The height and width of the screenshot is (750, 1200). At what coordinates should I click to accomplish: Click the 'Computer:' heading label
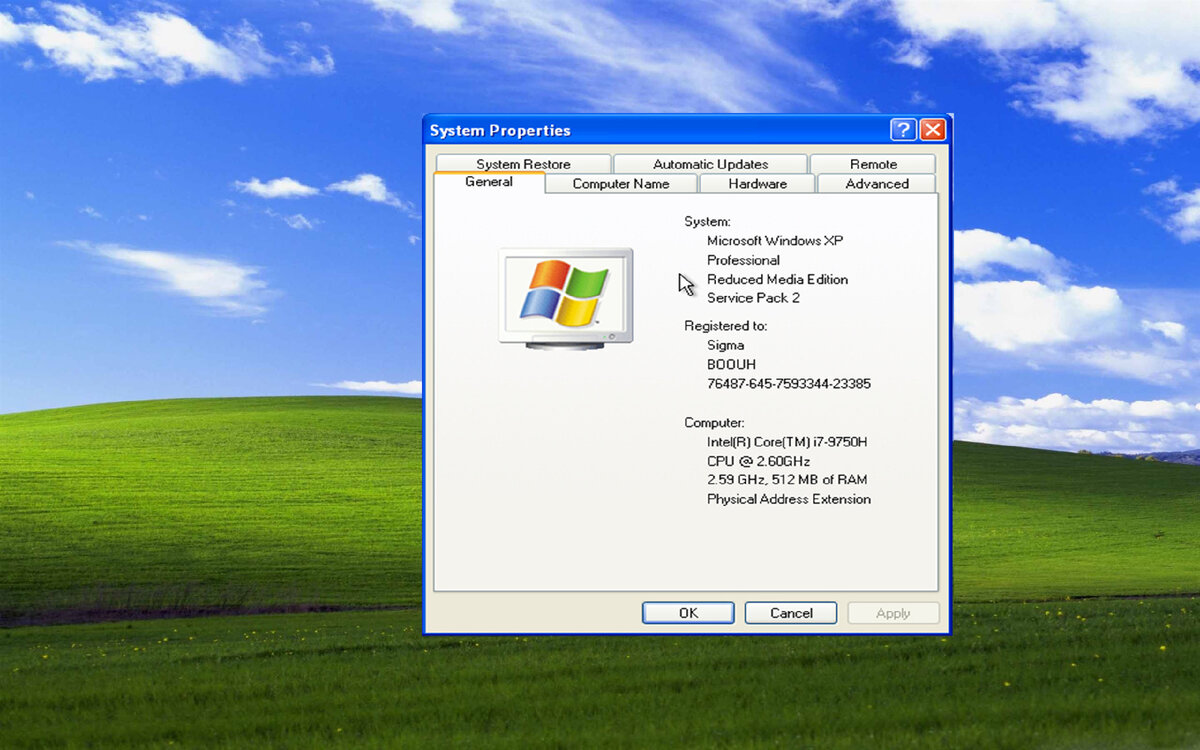tap(714, 423)
